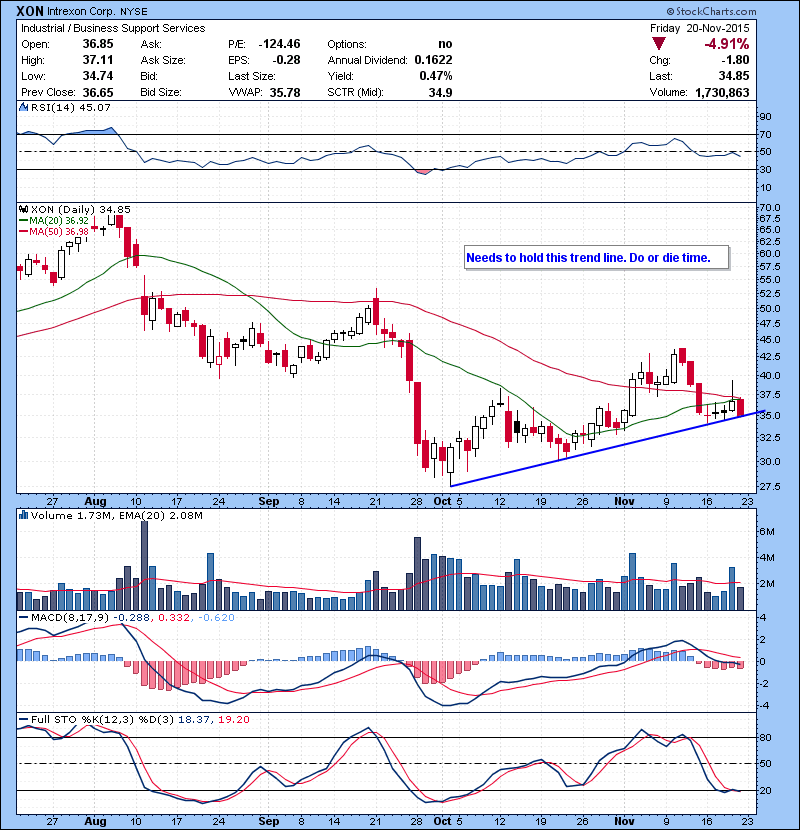This screenshot has height=830, width=800.
Task: Click the percent change -4.91%
Action: pos(726,44)
